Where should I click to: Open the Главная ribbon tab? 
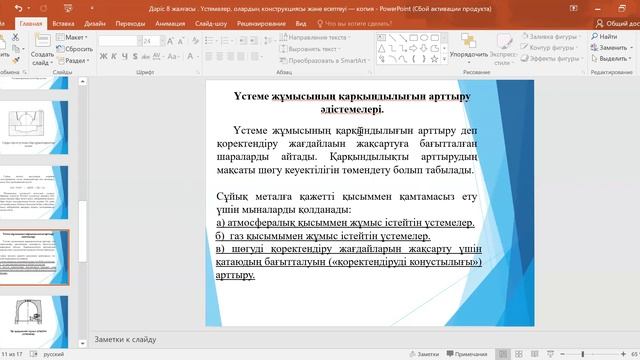[31, 24]
